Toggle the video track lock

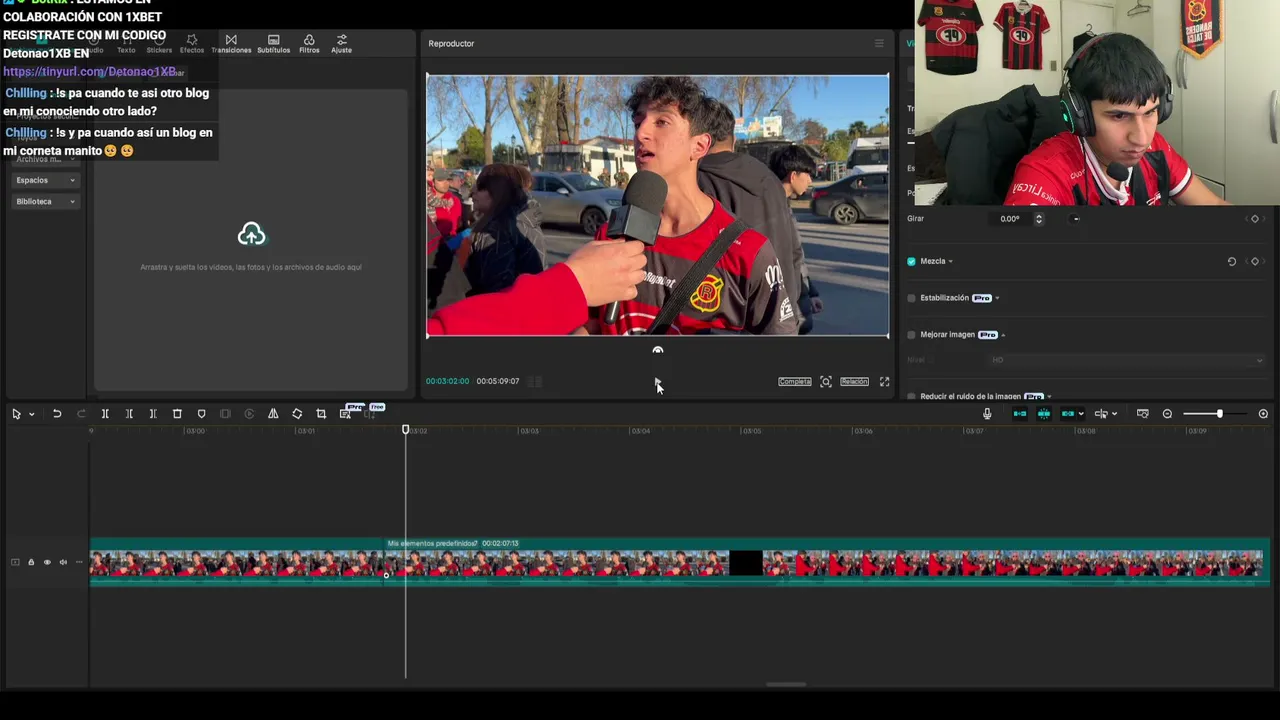31,562
